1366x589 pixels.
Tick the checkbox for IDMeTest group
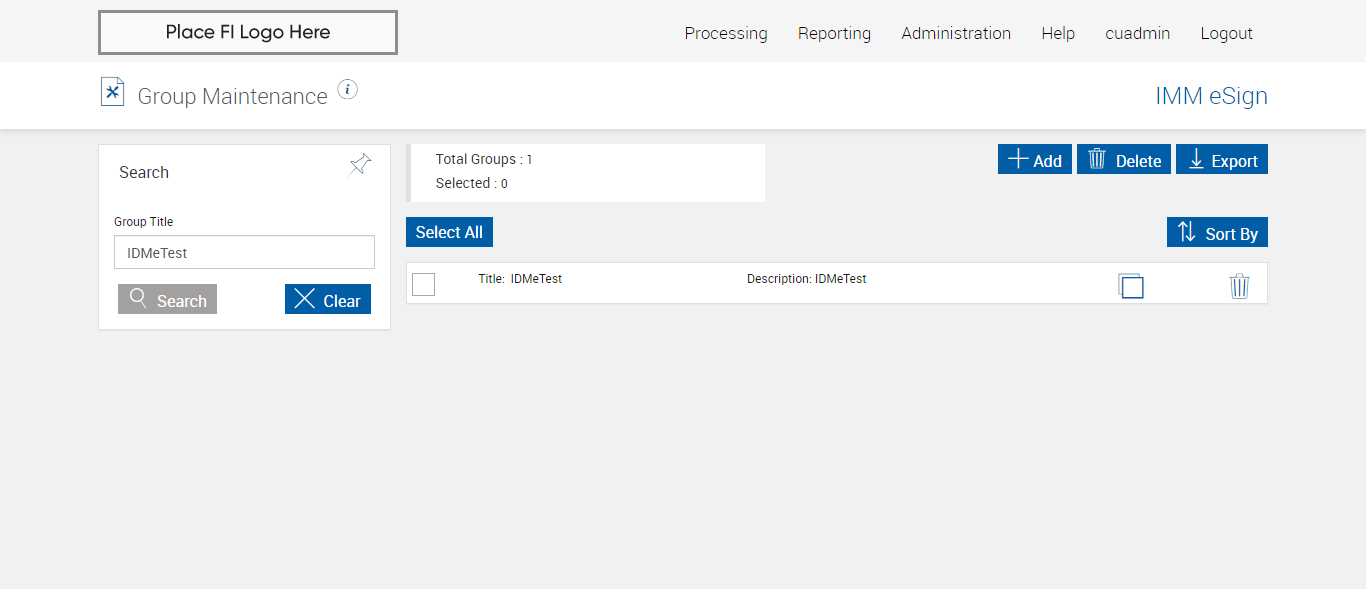click(x=424, y=285)
